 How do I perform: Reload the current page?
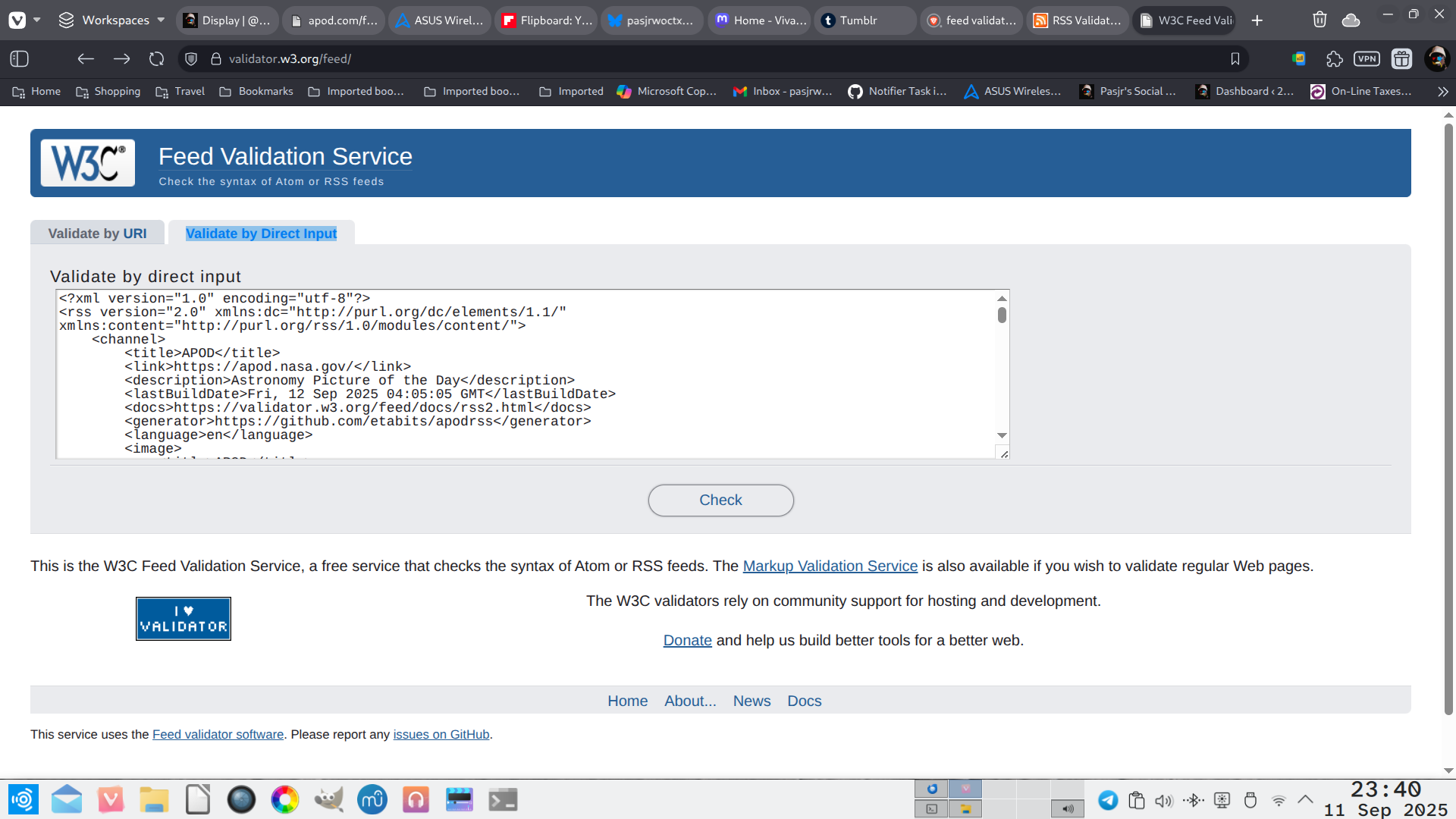(x=156, y=58)
